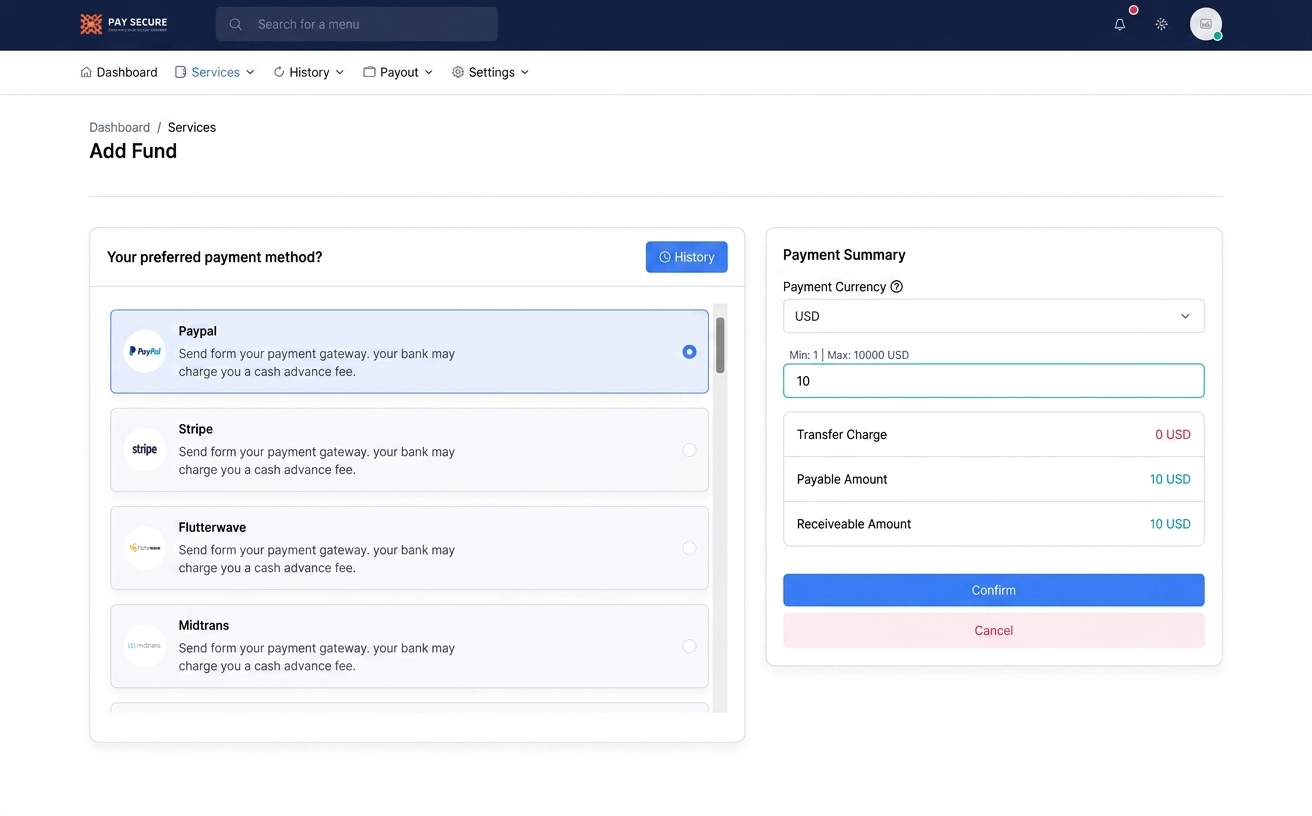Select the Paypal radio button
Image resolution: width=1312 pixels, height=816 pixels.
(x=689, y=351)
